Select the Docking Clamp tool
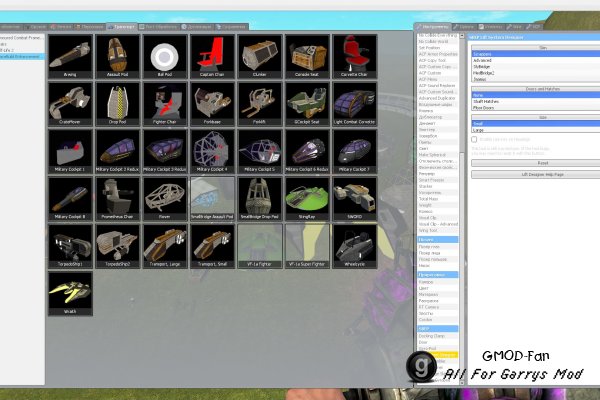This screenshot has height=400, width=600. click(x=438, y=336)
